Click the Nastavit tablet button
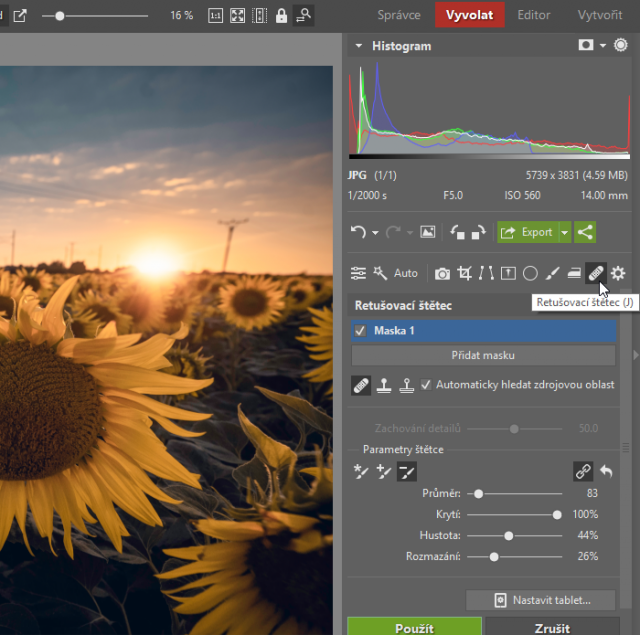The height and width of the screenshot is (635, 640). click(540, 600)
